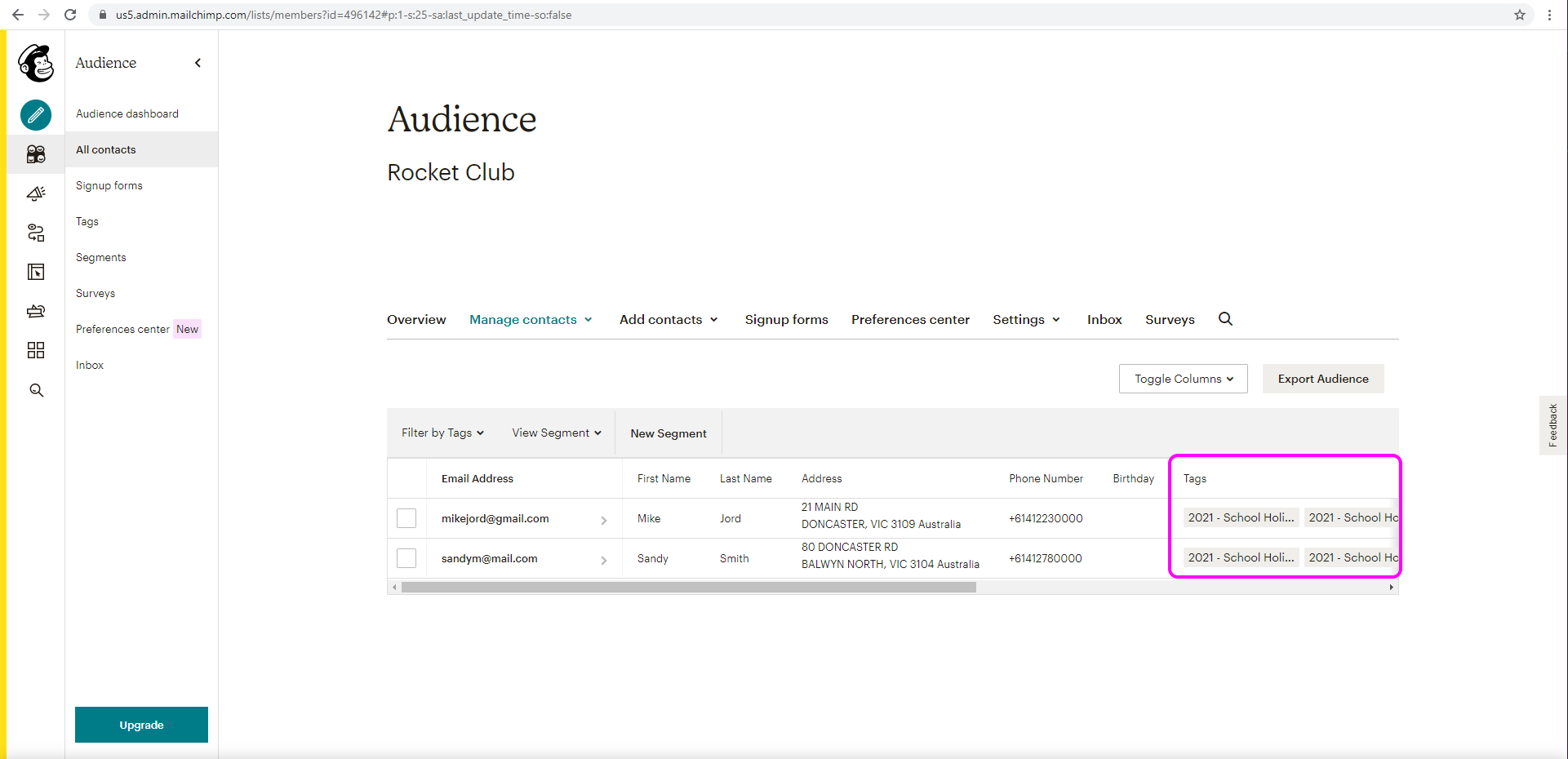
Task: Select the Audience icon in the sidebar
Action: coord(35,154)
